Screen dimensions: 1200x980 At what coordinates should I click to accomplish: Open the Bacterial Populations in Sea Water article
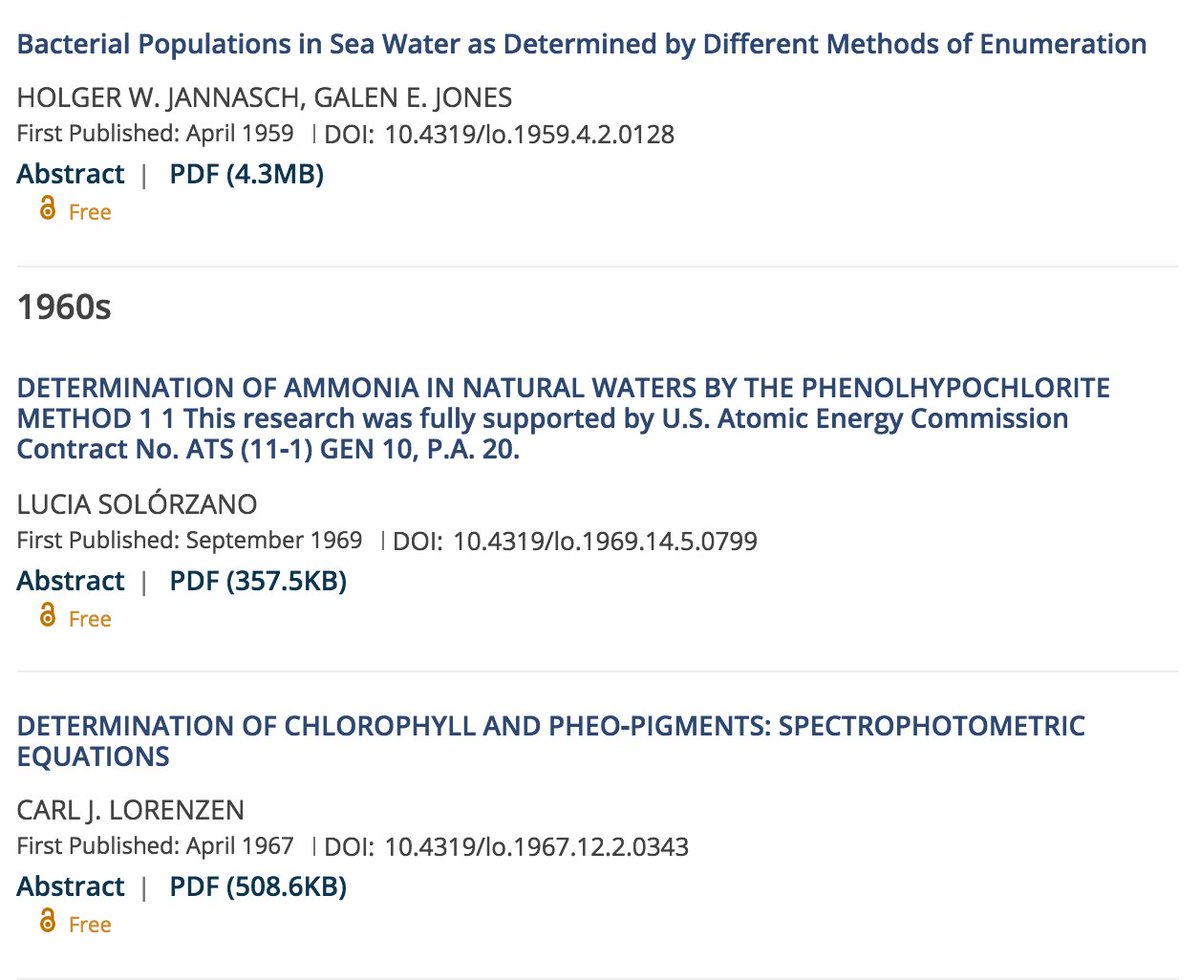click(x=581, y=44)
